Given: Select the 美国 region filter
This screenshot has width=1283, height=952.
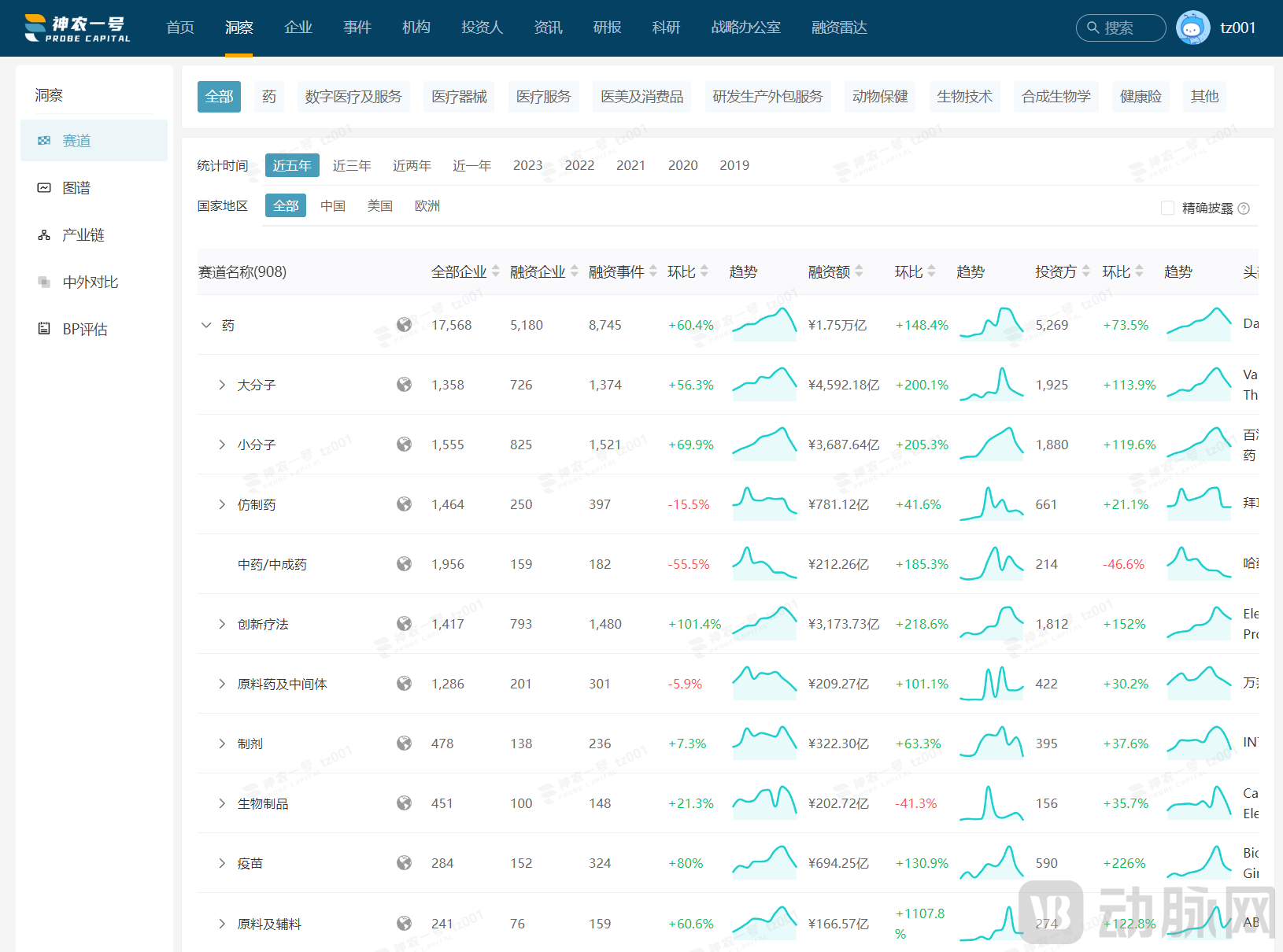Looking at the screenshot, I should [x=380, y=205].
